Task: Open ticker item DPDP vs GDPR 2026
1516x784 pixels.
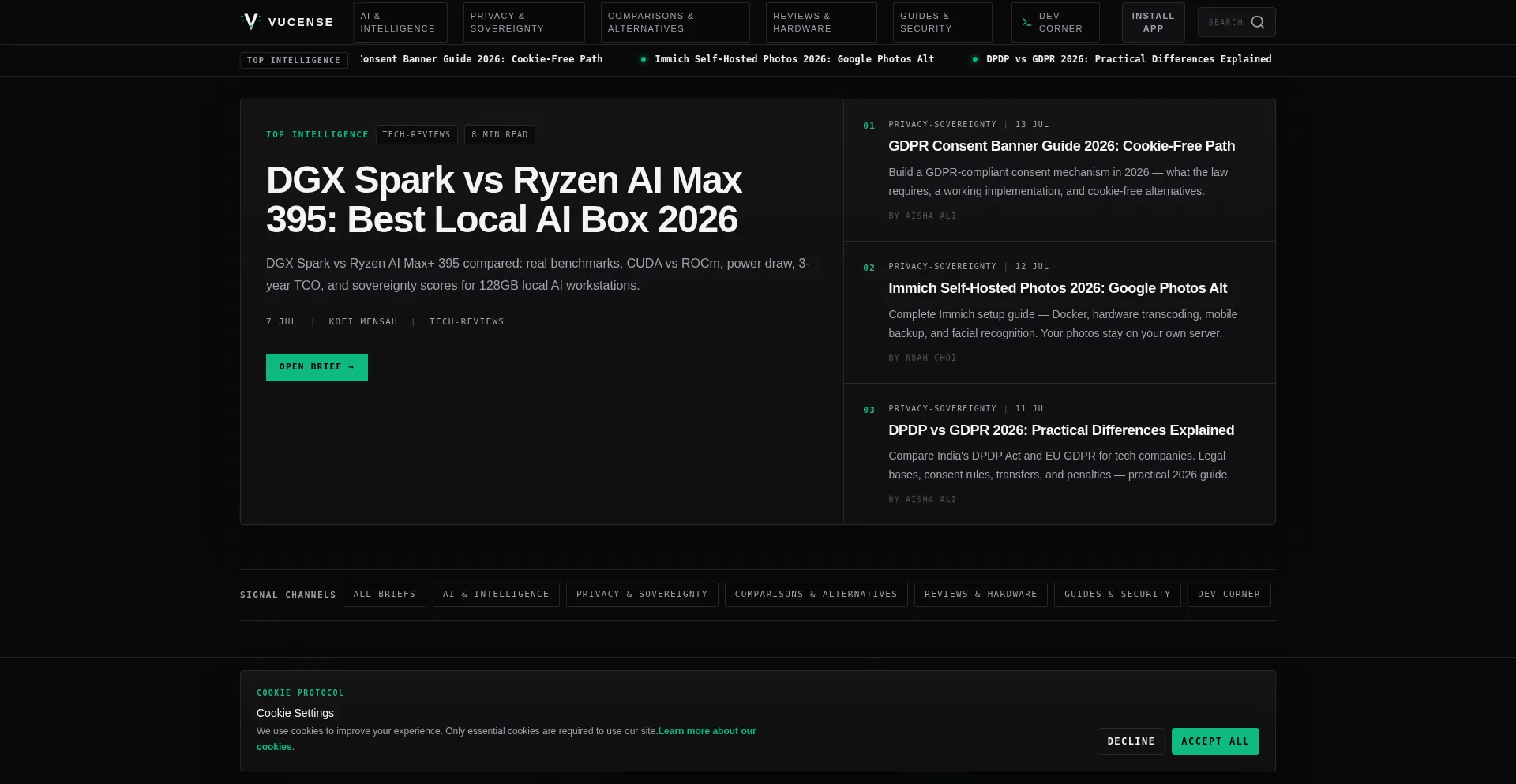Action: [1128, 59]
